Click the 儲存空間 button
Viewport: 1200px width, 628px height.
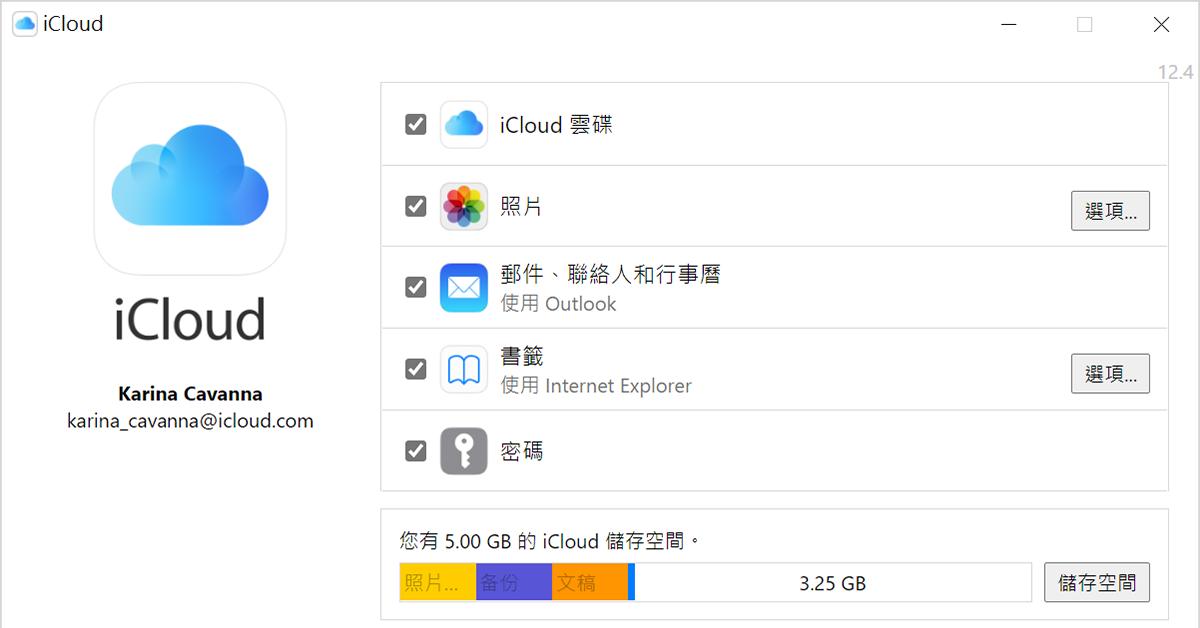(x=1096, y=583)
